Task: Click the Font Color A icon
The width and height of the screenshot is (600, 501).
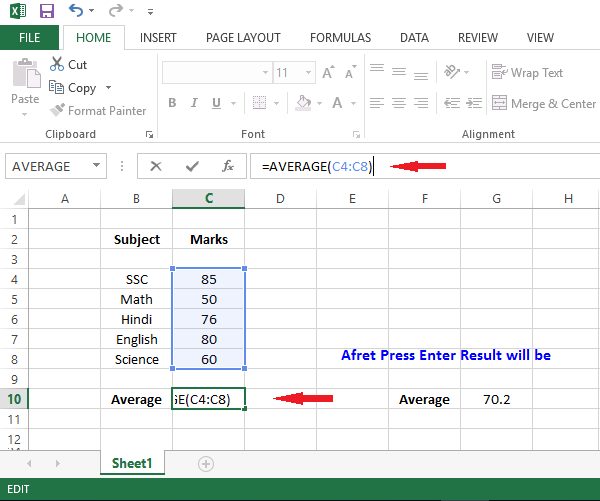Action: click(x=337, y=103)
